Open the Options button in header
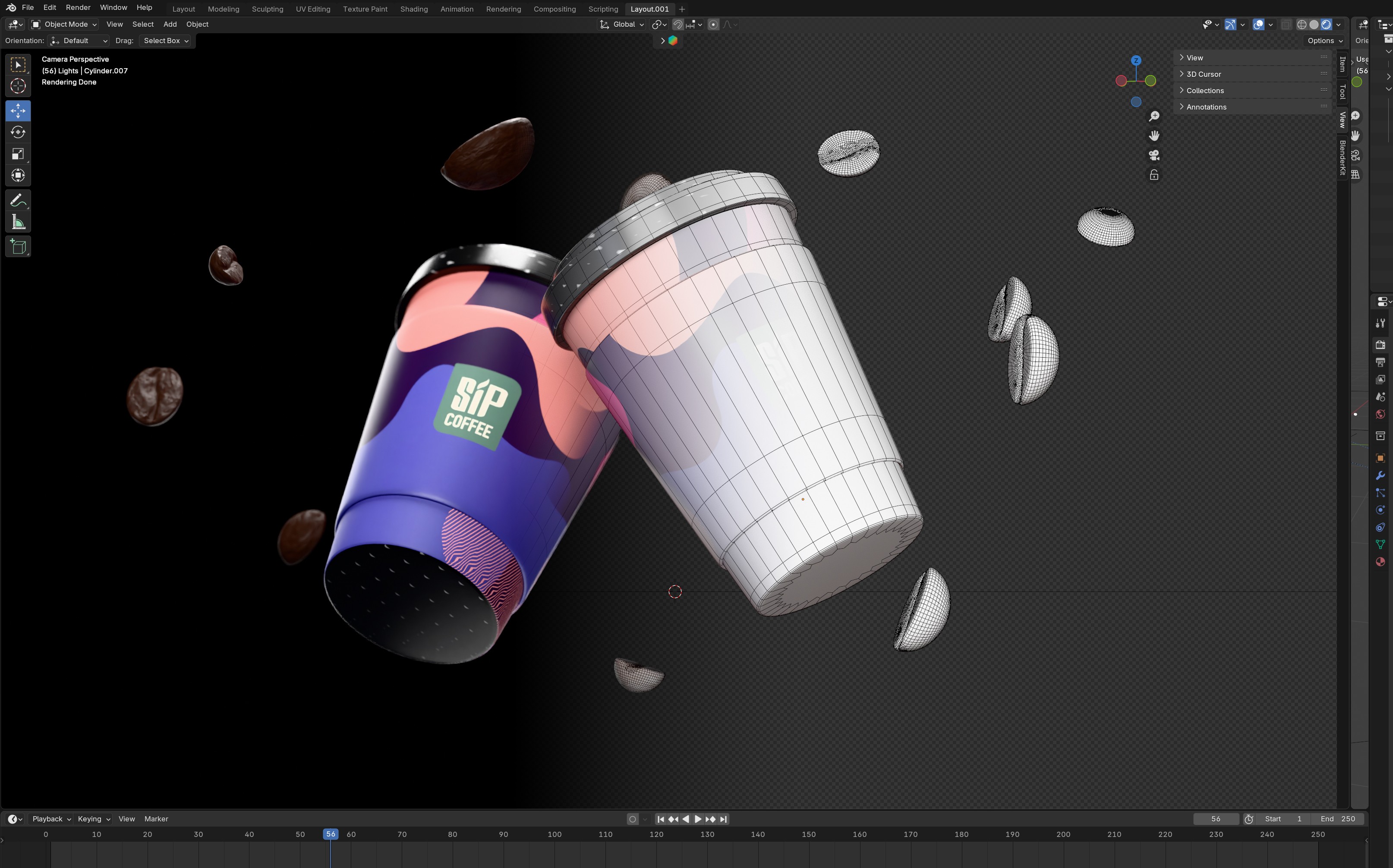 (1325, 41)
